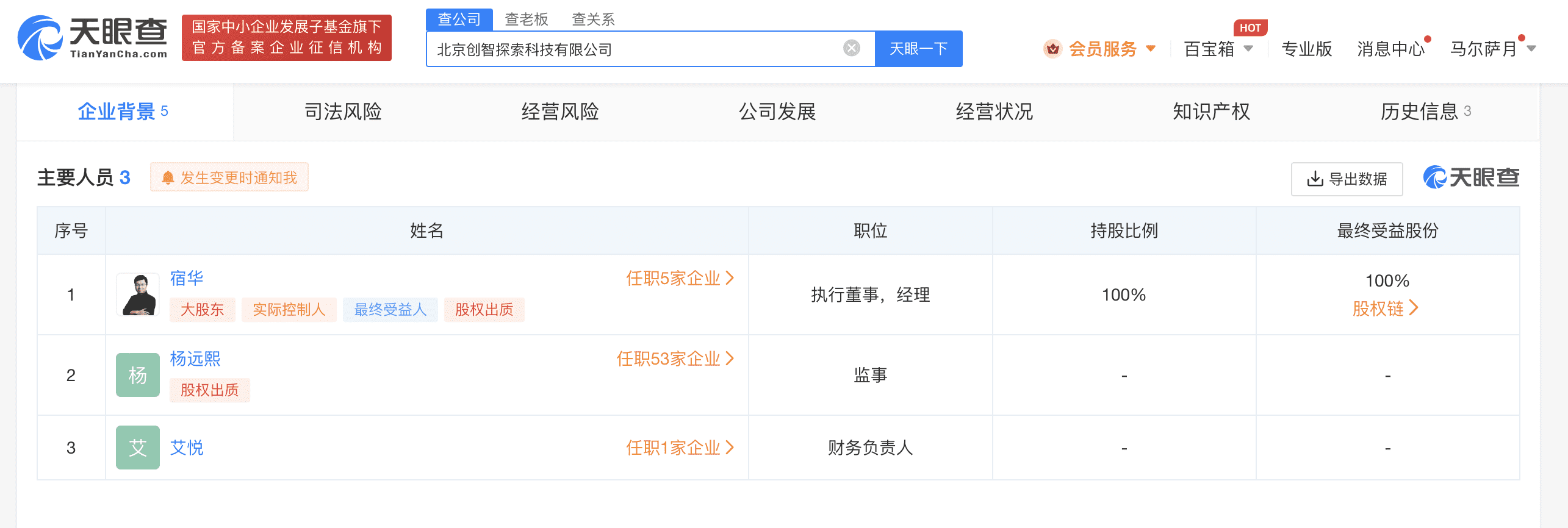This screenshot has width=1568, height=528.
Task: Click the 职位 column header
Action: [871, 230]
